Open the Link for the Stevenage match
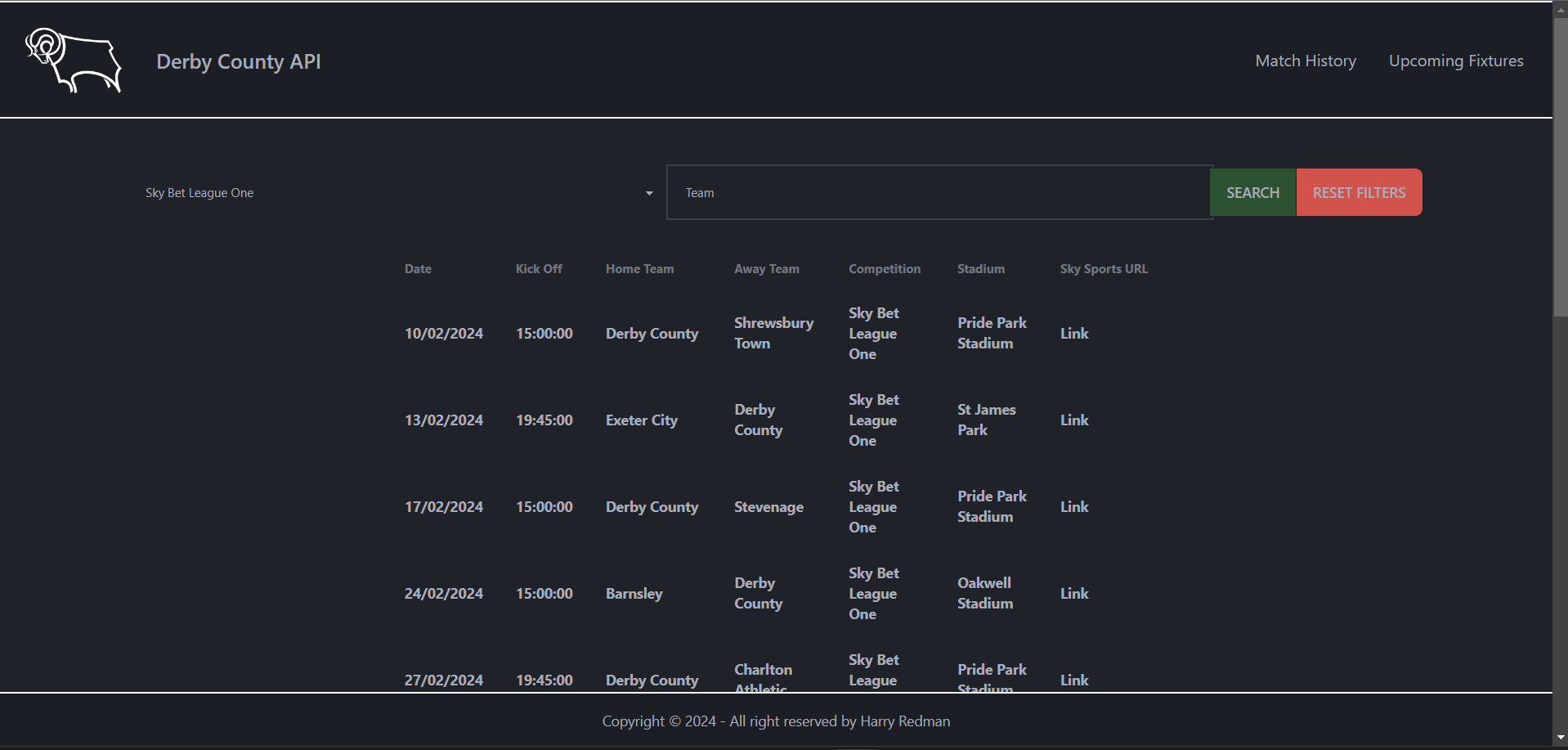Image resolution: width=1568 pixels, height=750 pixels. point(1074,507)
